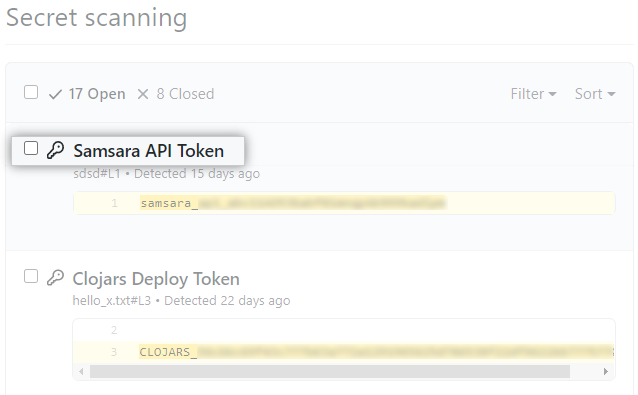Click the Filter dropdown caret arrow

552,94
